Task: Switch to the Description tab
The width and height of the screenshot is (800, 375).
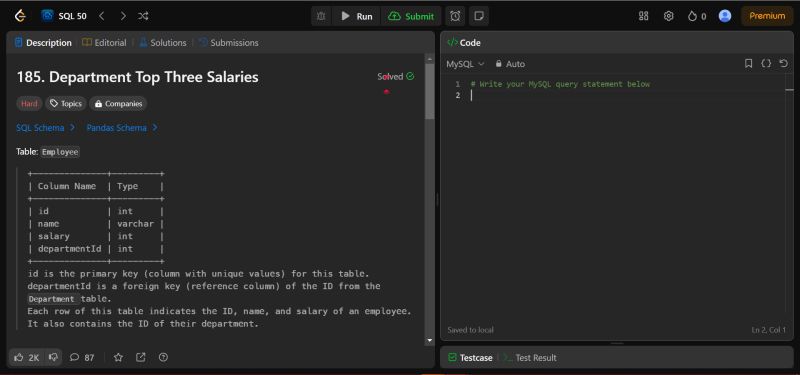Action: coord(43,43)
